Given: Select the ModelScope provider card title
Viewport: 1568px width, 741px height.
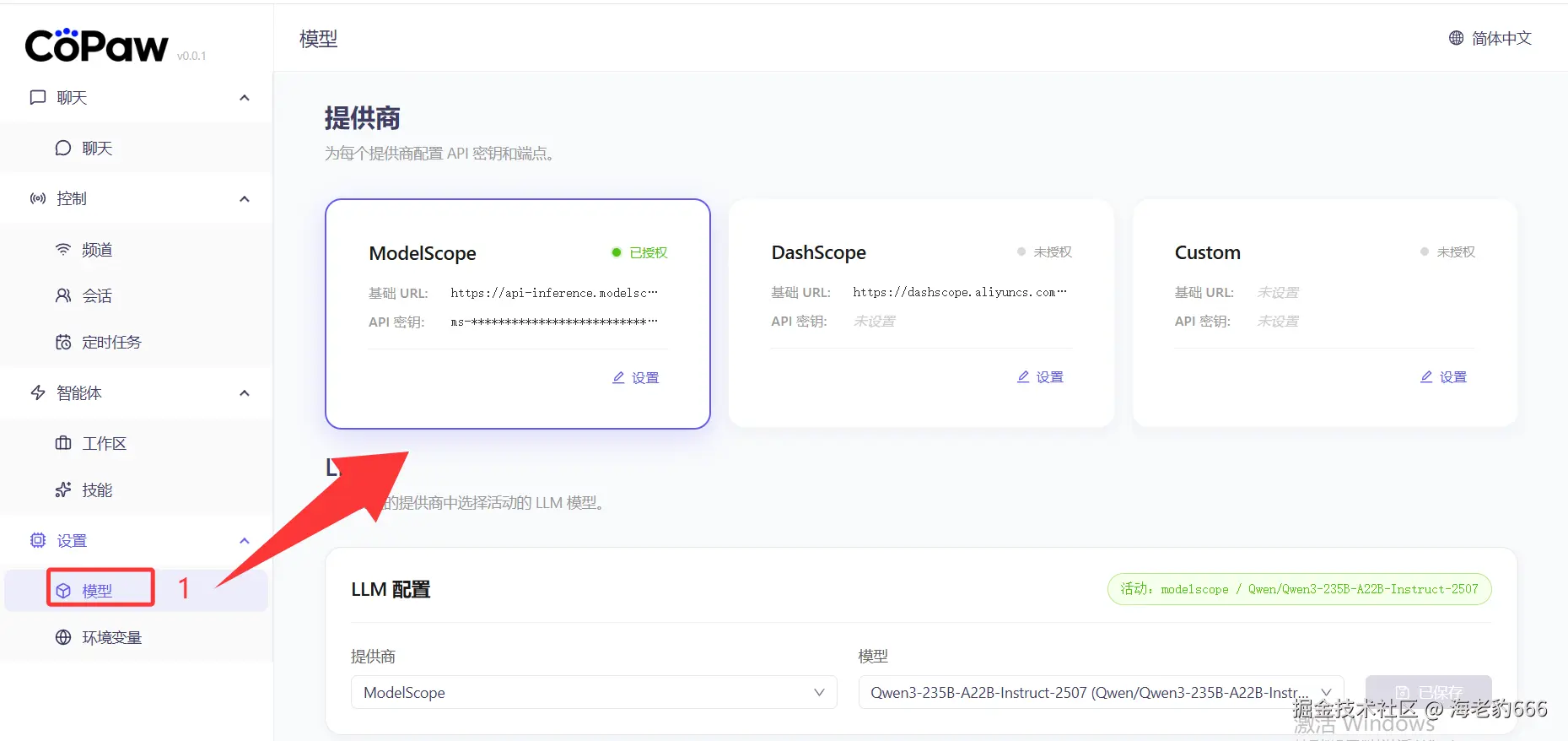Looking at the screenshot, I should coord(423,253).
